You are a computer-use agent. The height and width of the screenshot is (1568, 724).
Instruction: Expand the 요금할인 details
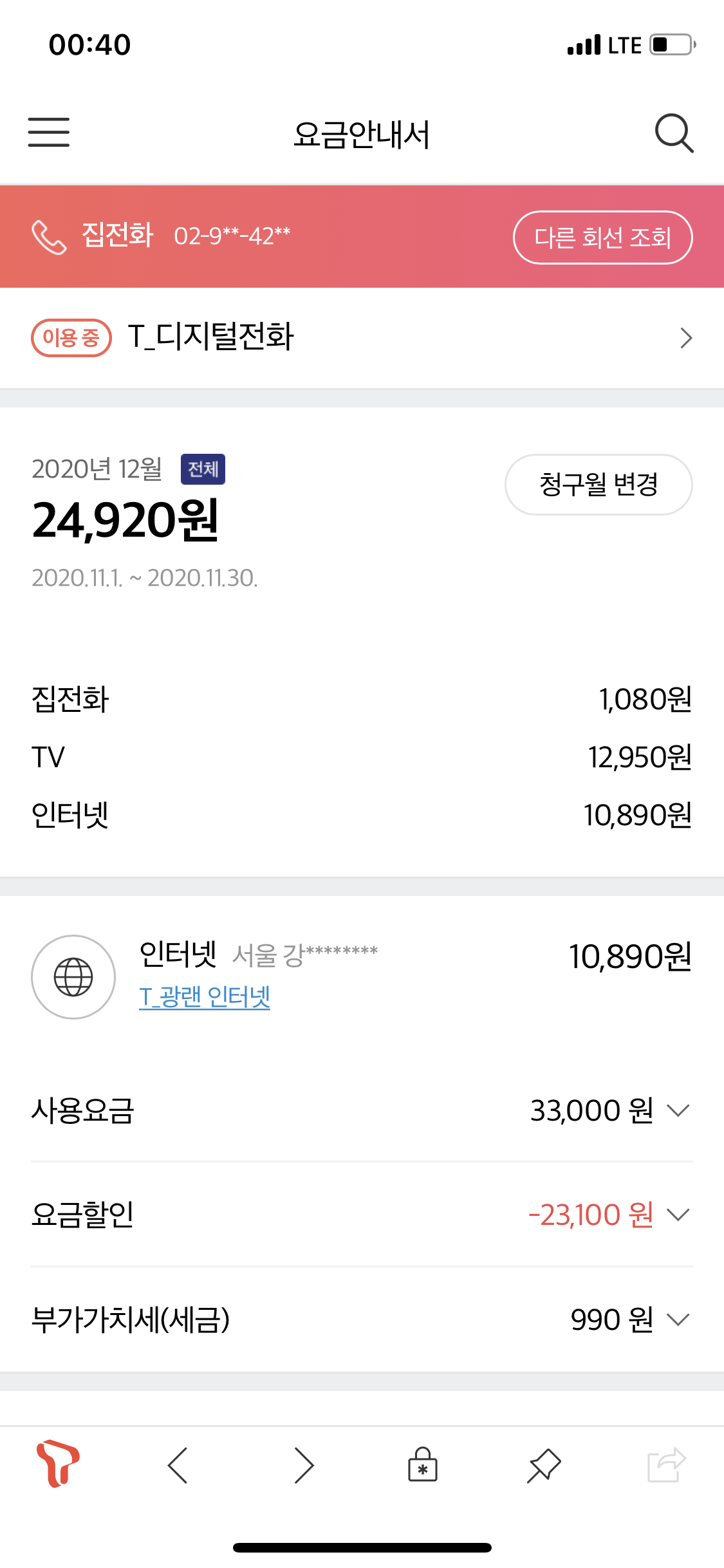[678, 1215]
